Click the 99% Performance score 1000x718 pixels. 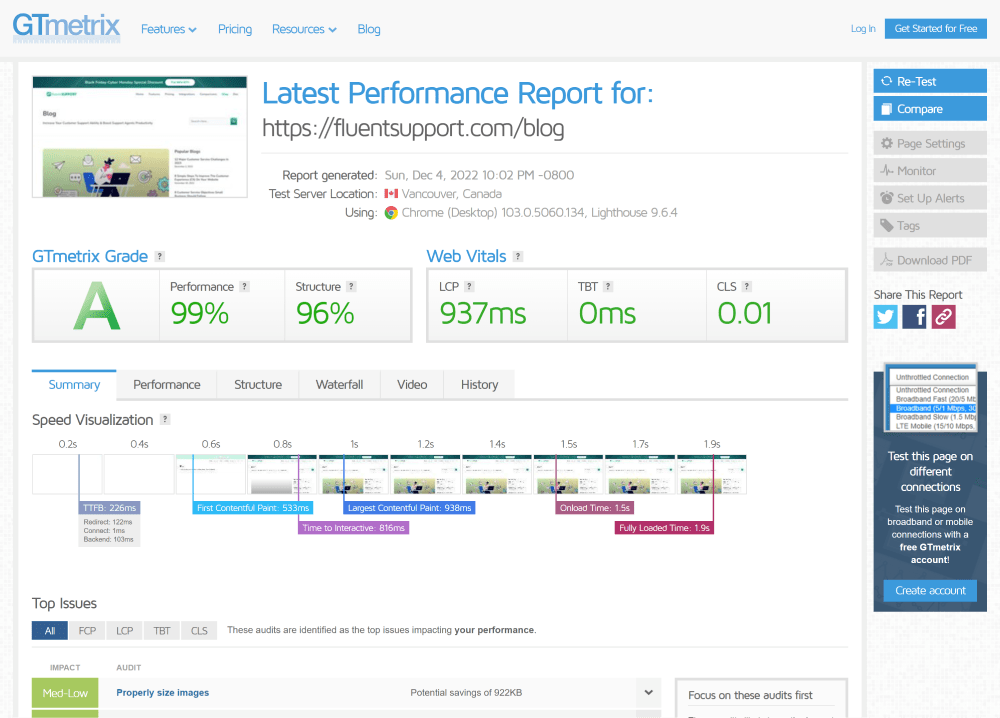tap(200, 314)
